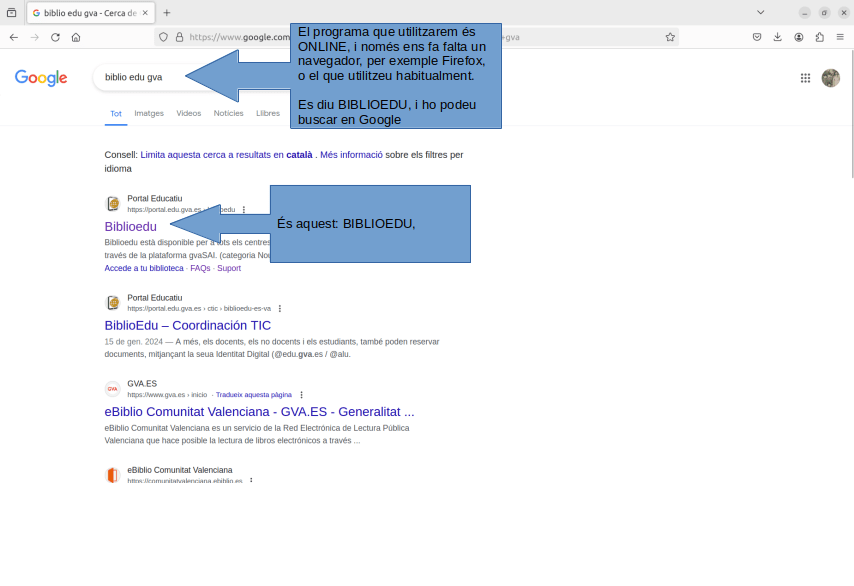Open 'eBiblio Comunitat Valenciana - GVA.ES' result

point(259,412)
